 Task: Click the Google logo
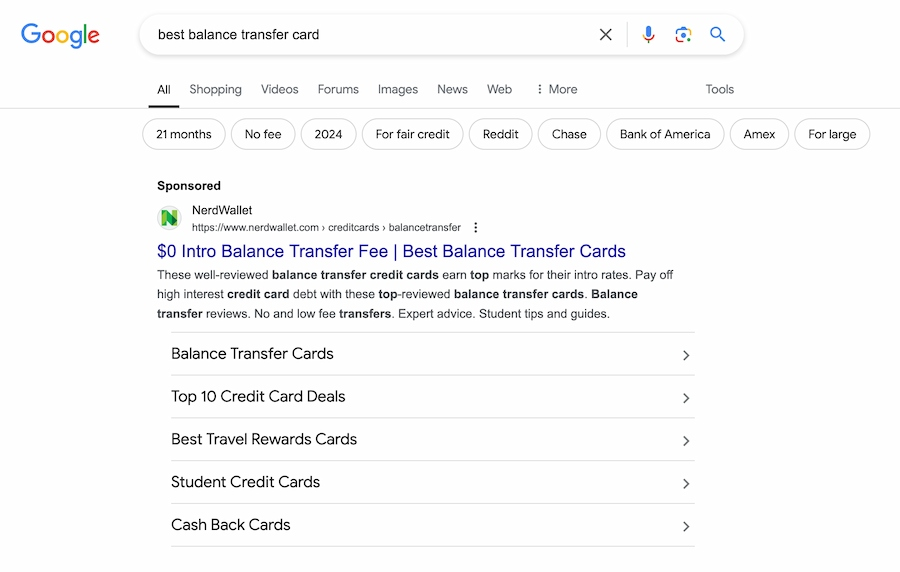coord(60,35)
